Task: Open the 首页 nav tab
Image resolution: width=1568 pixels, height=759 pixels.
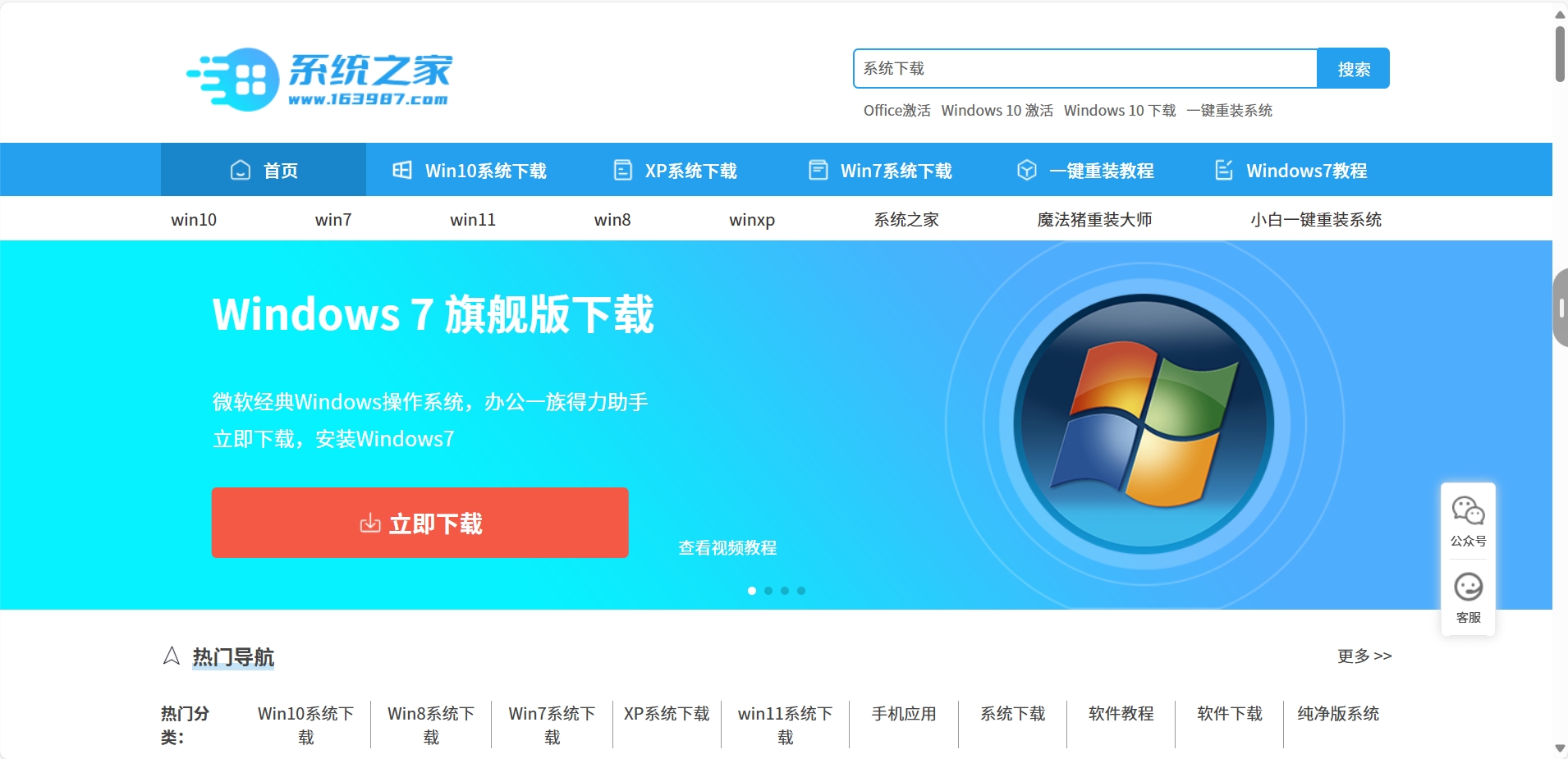Action: coord(264,170)
